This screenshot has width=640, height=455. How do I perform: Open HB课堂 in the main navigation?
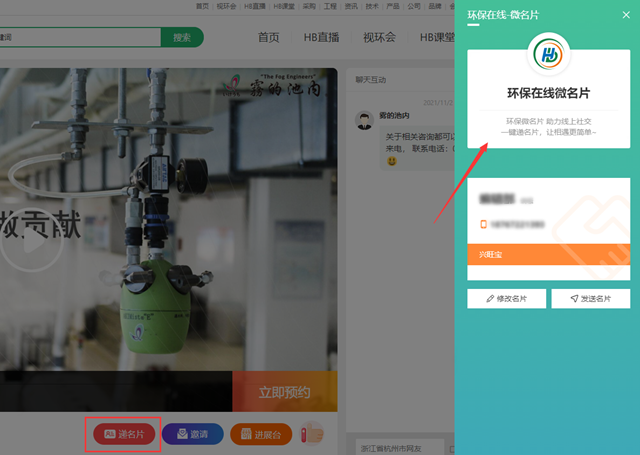point(437,38)
